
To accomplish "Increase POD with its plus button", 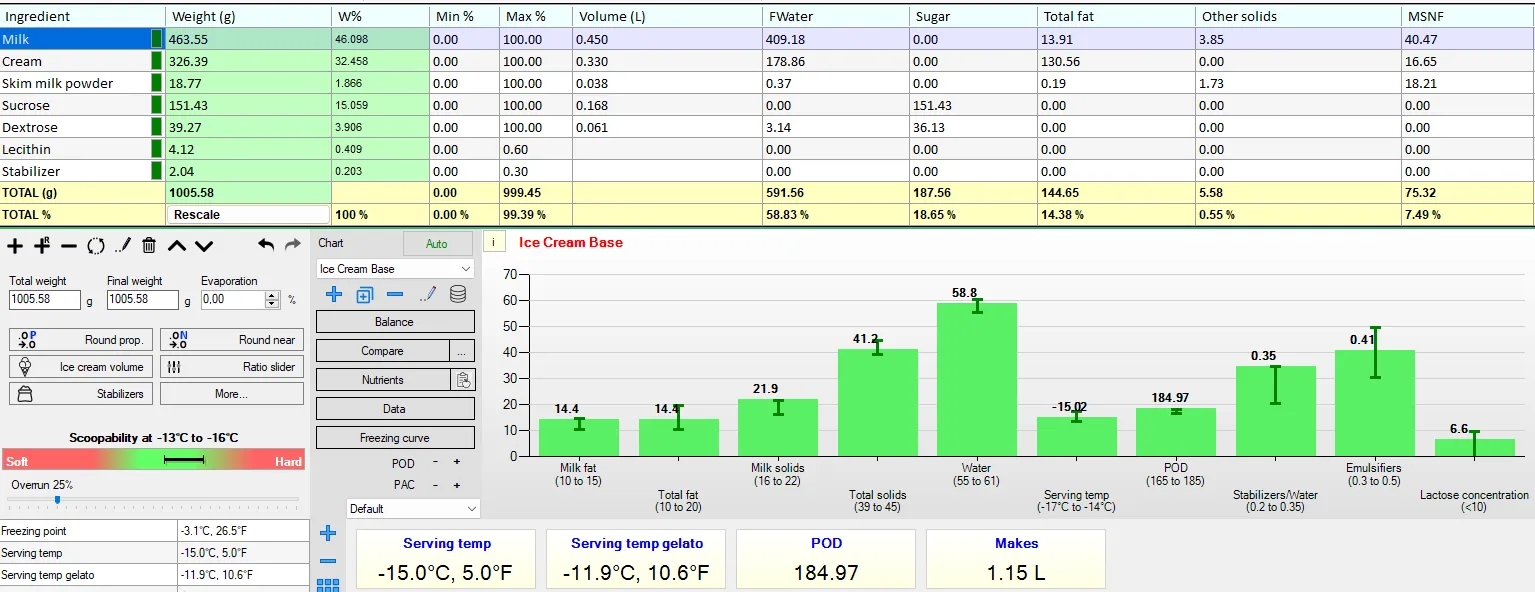I will tap(457, 463).
